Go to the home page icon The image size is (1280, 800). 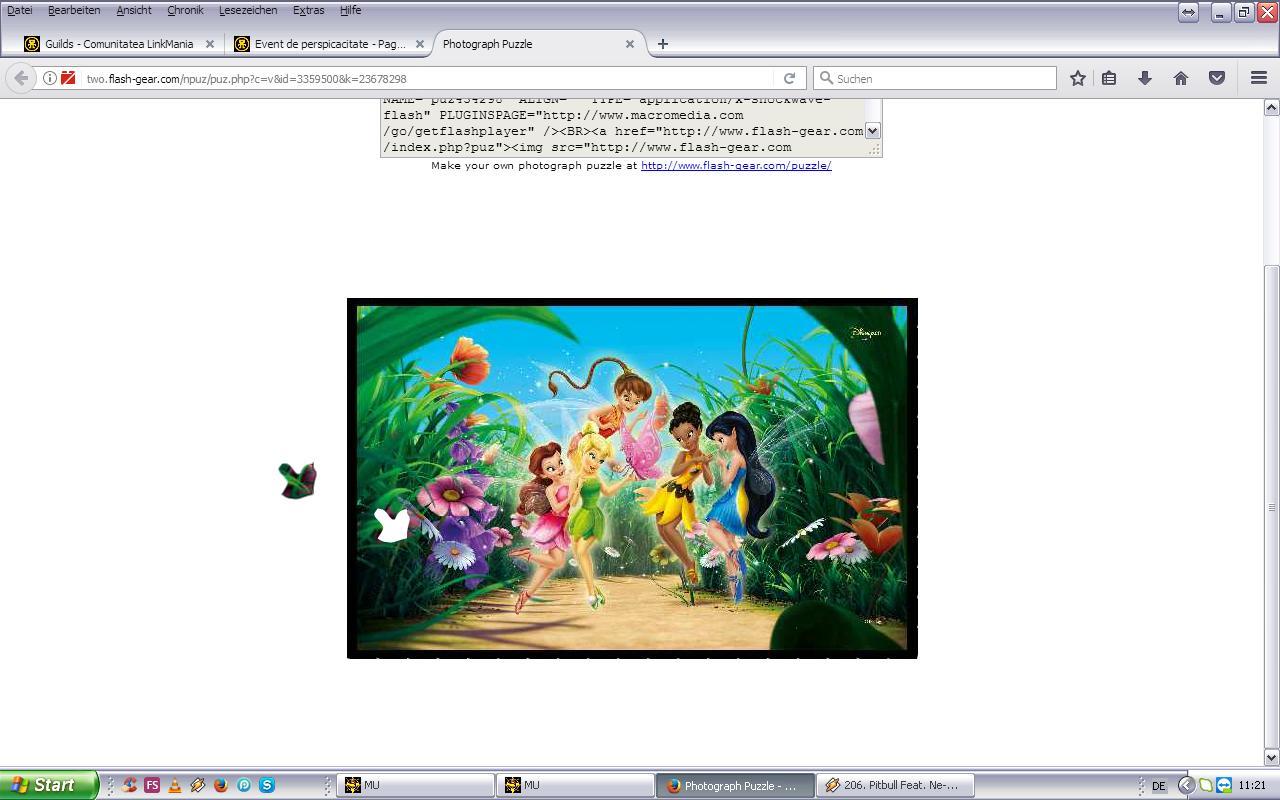pyautogui.click(x=1181, y=78)
